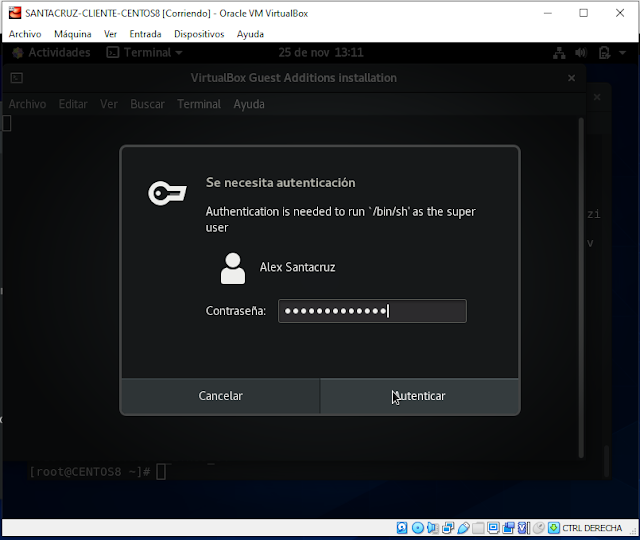640x540 pixels.
Task: Click the host key green arrow icon
Action: (554, 528)
